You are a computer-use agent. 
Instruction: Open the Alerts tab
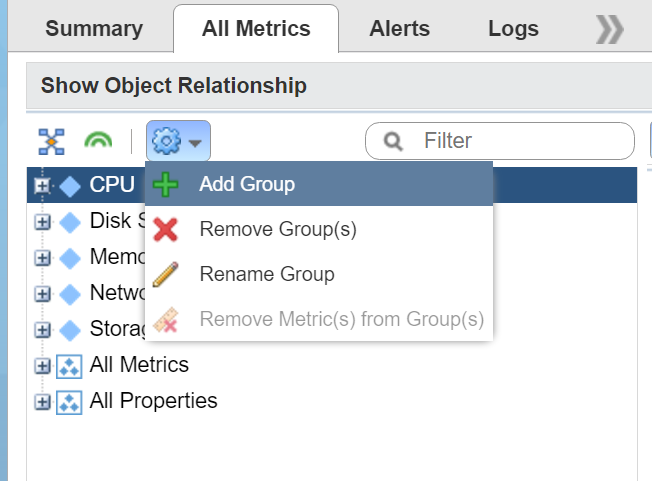coord(399,29)
